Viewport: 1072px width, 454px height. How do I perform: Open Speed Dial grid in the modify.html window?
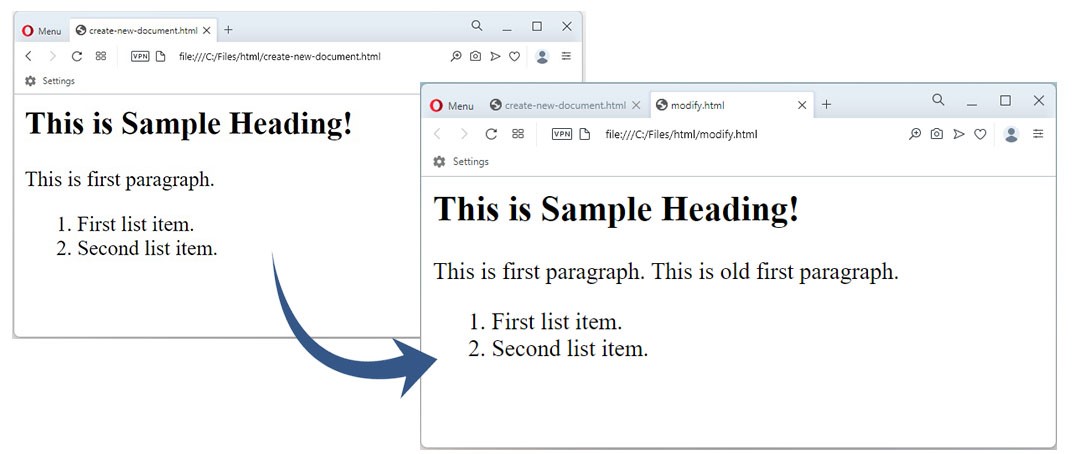(518, 134)
